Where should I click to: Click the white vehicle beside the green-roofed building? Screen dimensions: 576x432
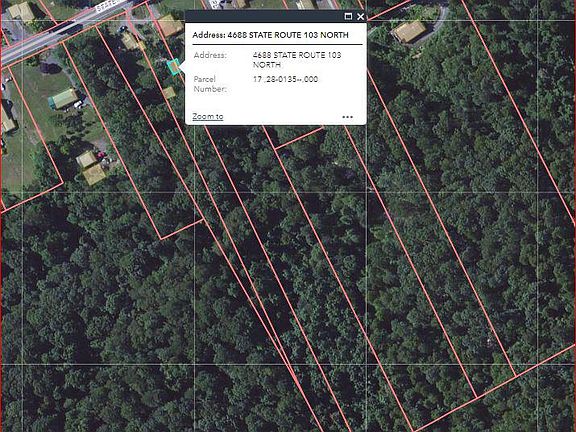(x=79, y=105)
